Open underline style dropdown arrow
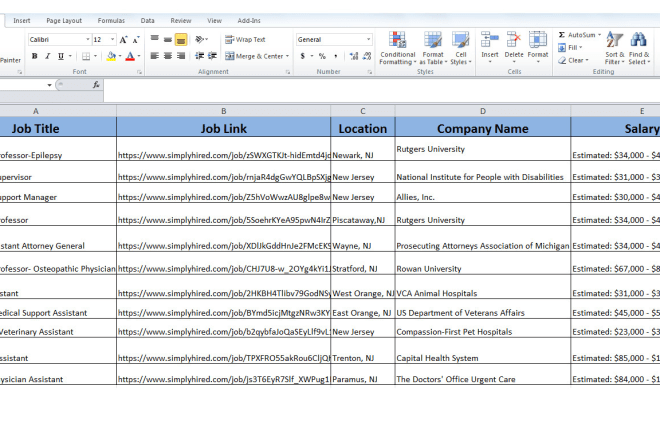The width and height of the screenshot is (660, 440). pos(70,56)
